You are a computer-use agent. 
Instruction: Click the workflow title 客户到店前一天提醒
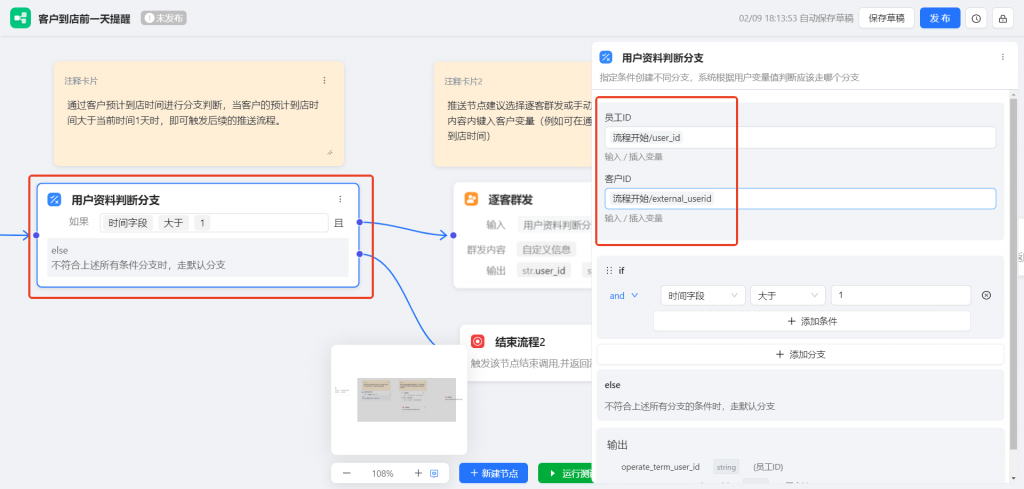click(x=86, y=18)
